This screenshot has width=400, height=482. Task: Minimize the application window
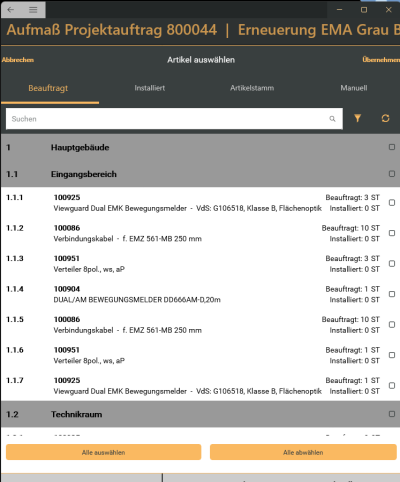point(339,10)
